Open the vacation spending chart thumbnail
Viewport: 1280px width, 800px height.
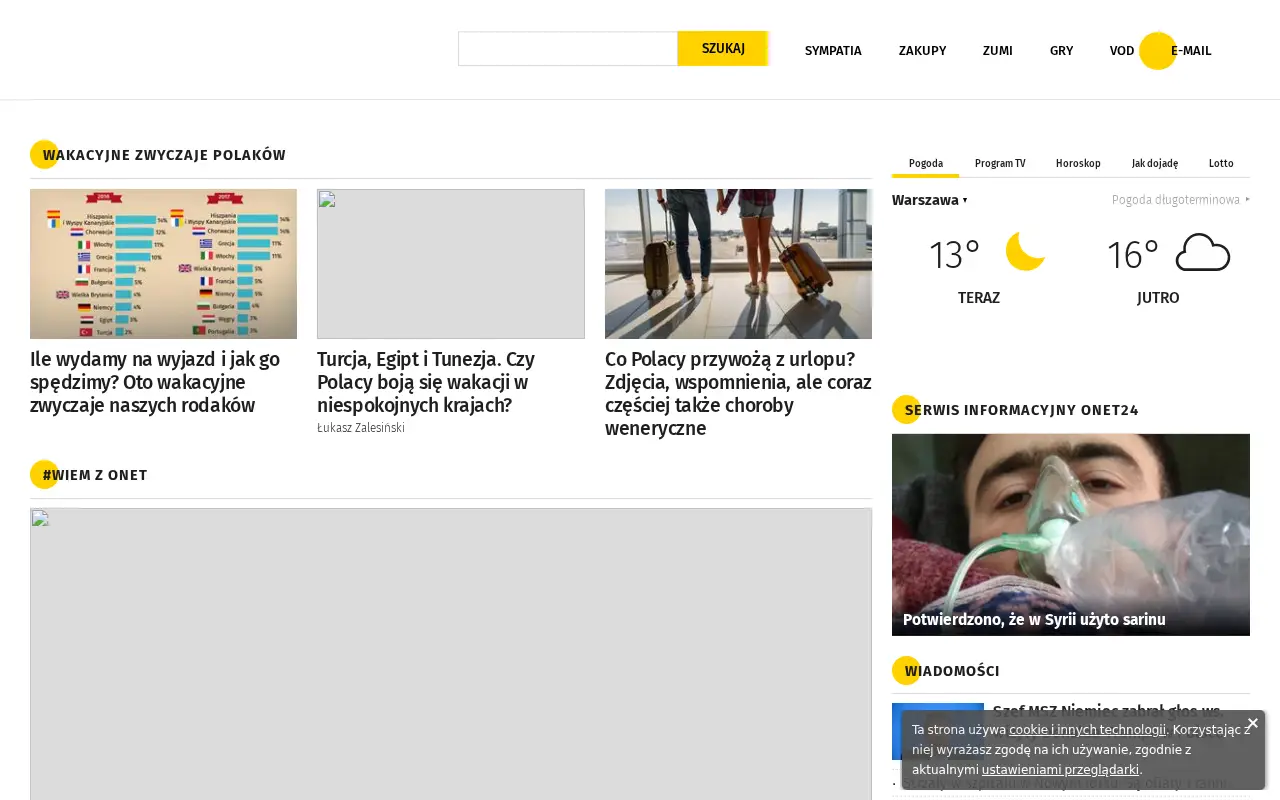pyautogui.click(x=163, y=264)
